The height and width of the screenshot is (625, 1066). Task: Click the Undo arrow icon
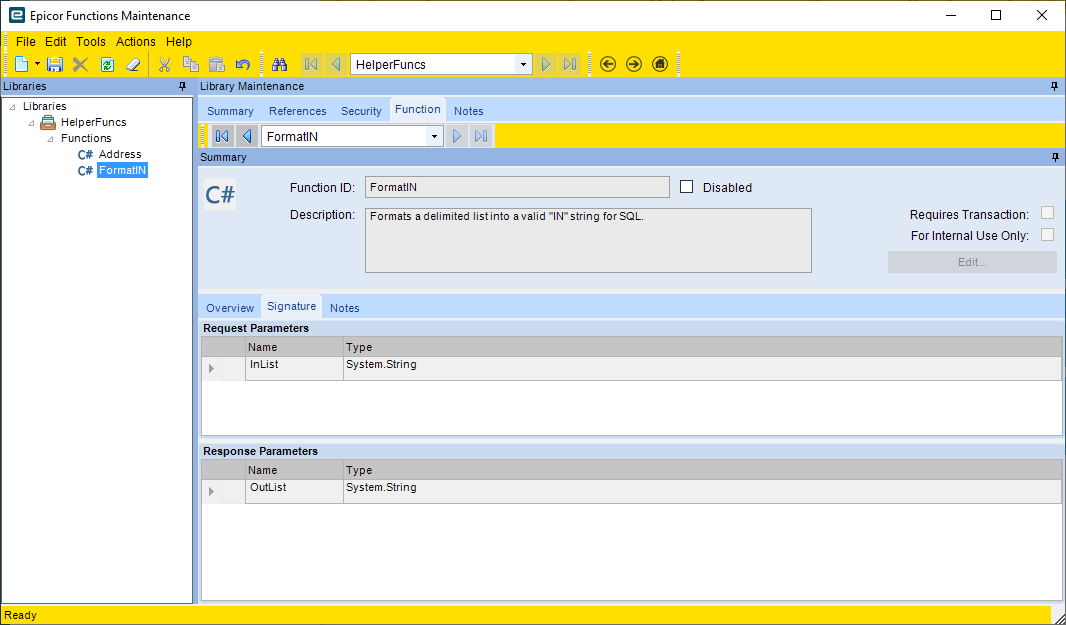(243, 64)
